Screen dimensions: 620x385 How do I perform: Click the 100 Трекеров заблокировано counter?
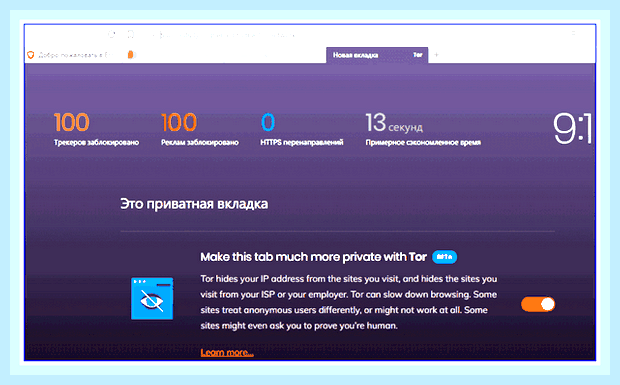96,129
